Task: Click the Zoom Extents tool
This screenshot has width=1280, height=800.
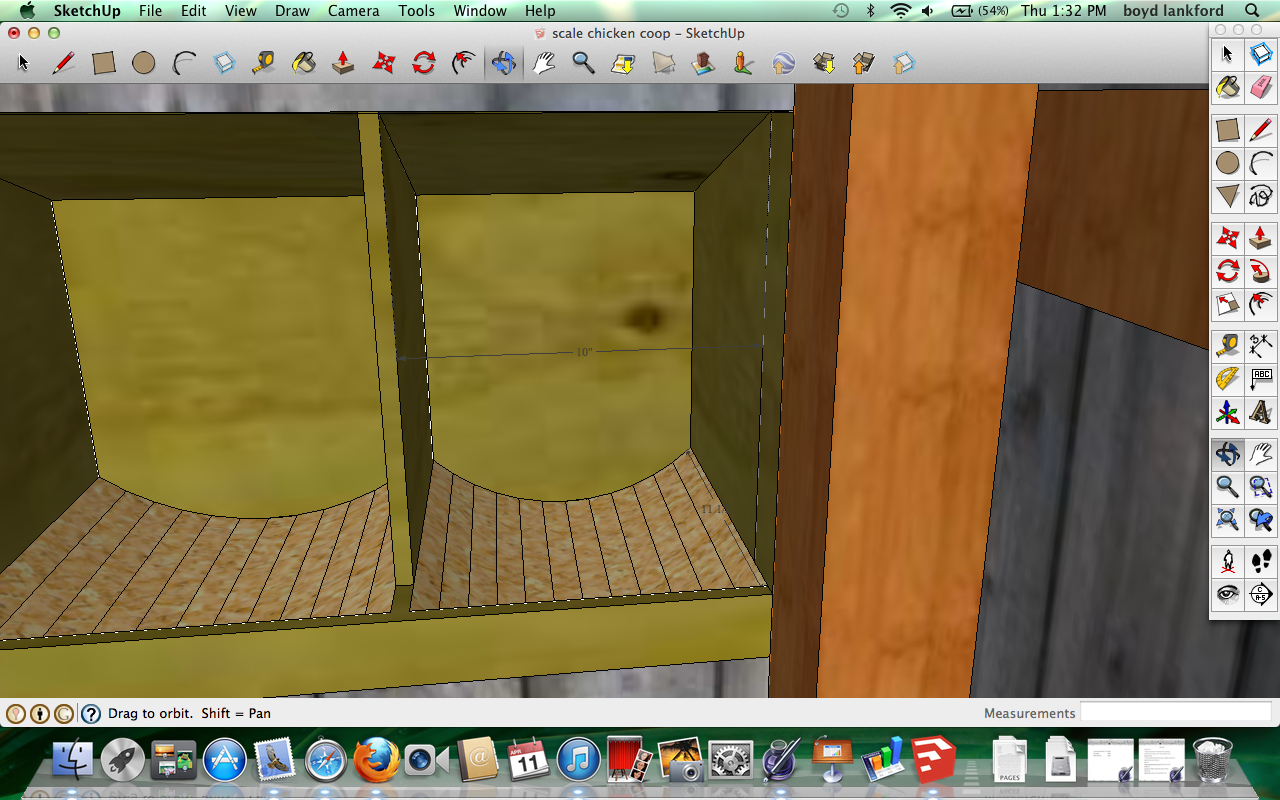Action: pyautogui.click(x=1228, y=519)
